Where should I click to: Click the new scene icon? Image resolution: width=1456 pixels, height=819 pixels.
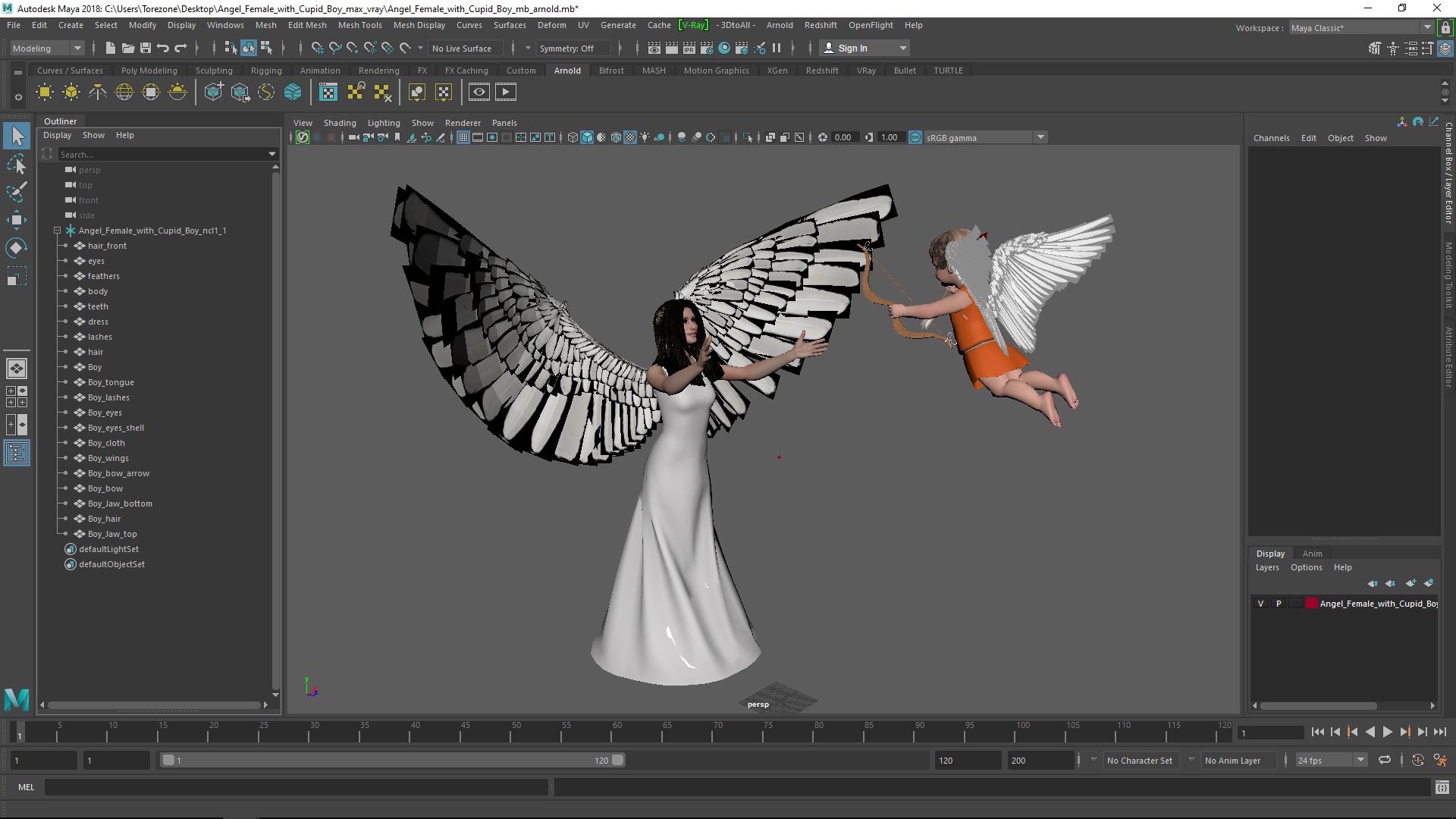(111, 48)
